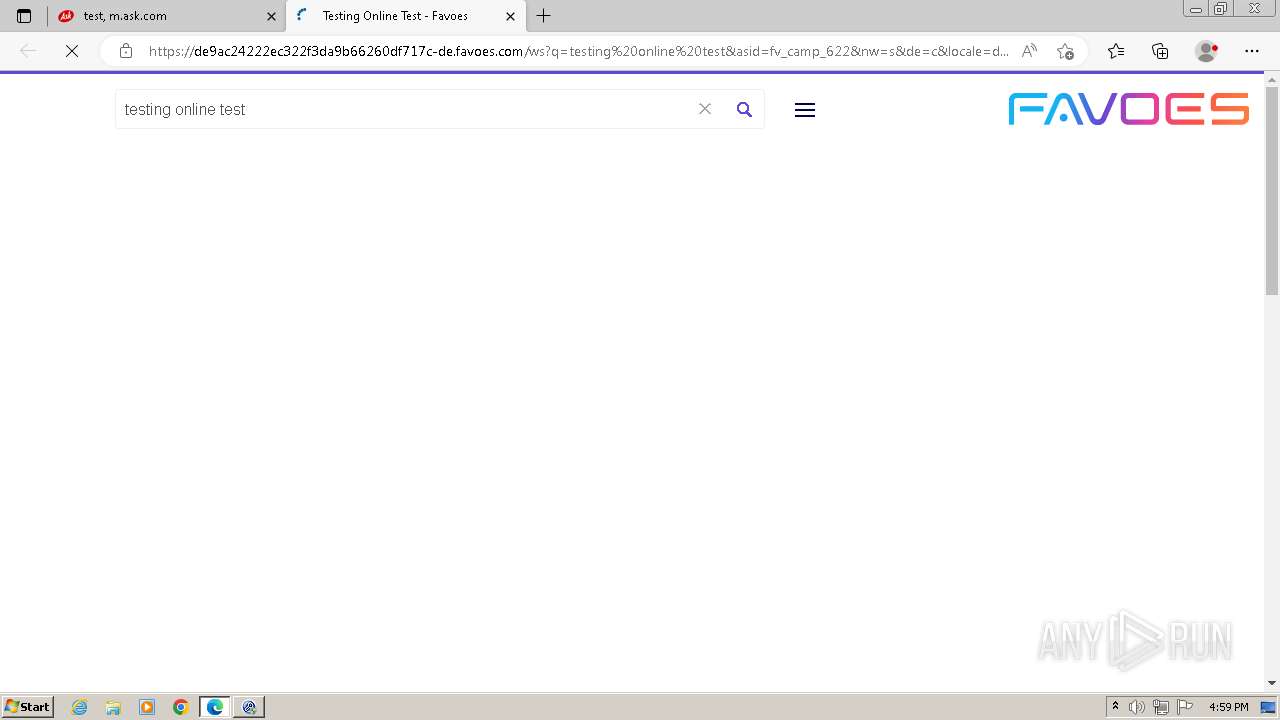The height and width of the screenshot is (720, 1280).
Task: Click scrollbar down arrow
Action: point(1272,683)
